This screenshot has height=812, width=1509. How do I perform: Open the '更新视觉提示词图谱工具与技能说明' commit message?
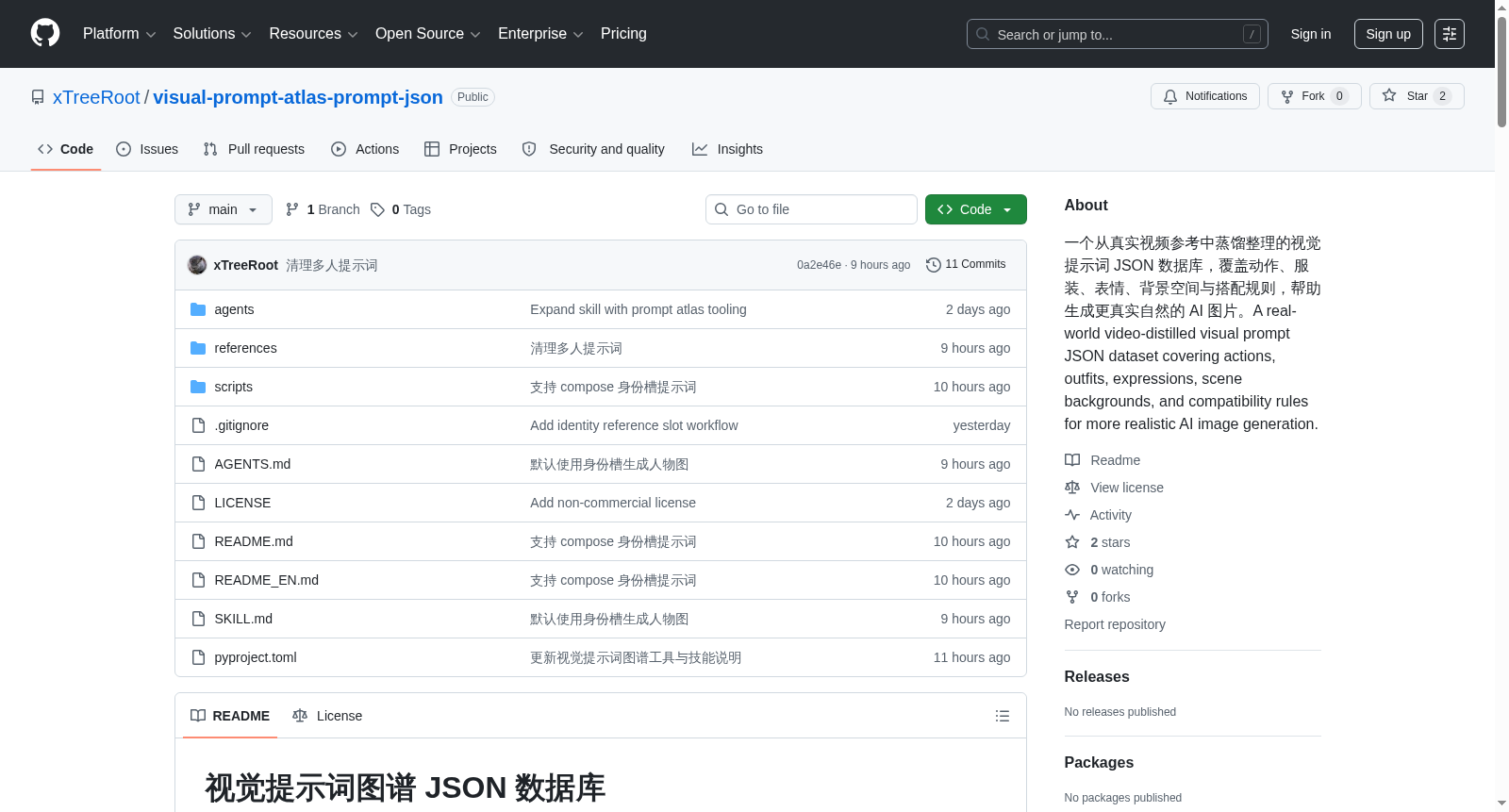(636, 657)
